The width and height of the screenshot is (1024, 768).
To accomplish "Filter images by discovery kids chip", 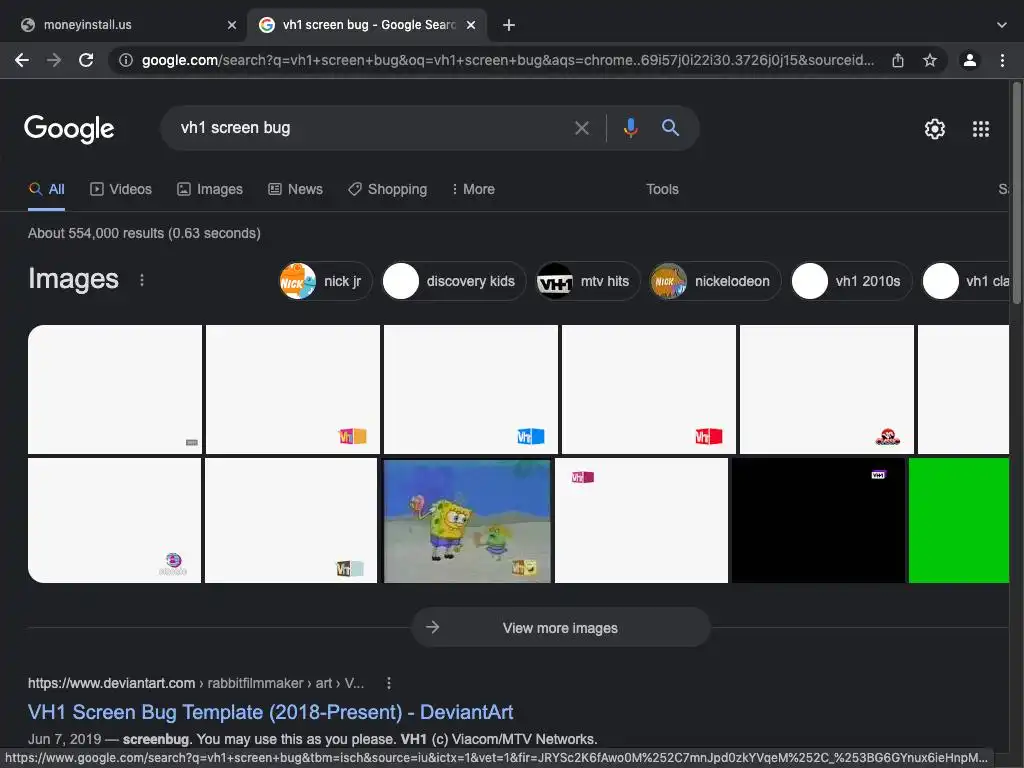I will click(x=454, y=281).
